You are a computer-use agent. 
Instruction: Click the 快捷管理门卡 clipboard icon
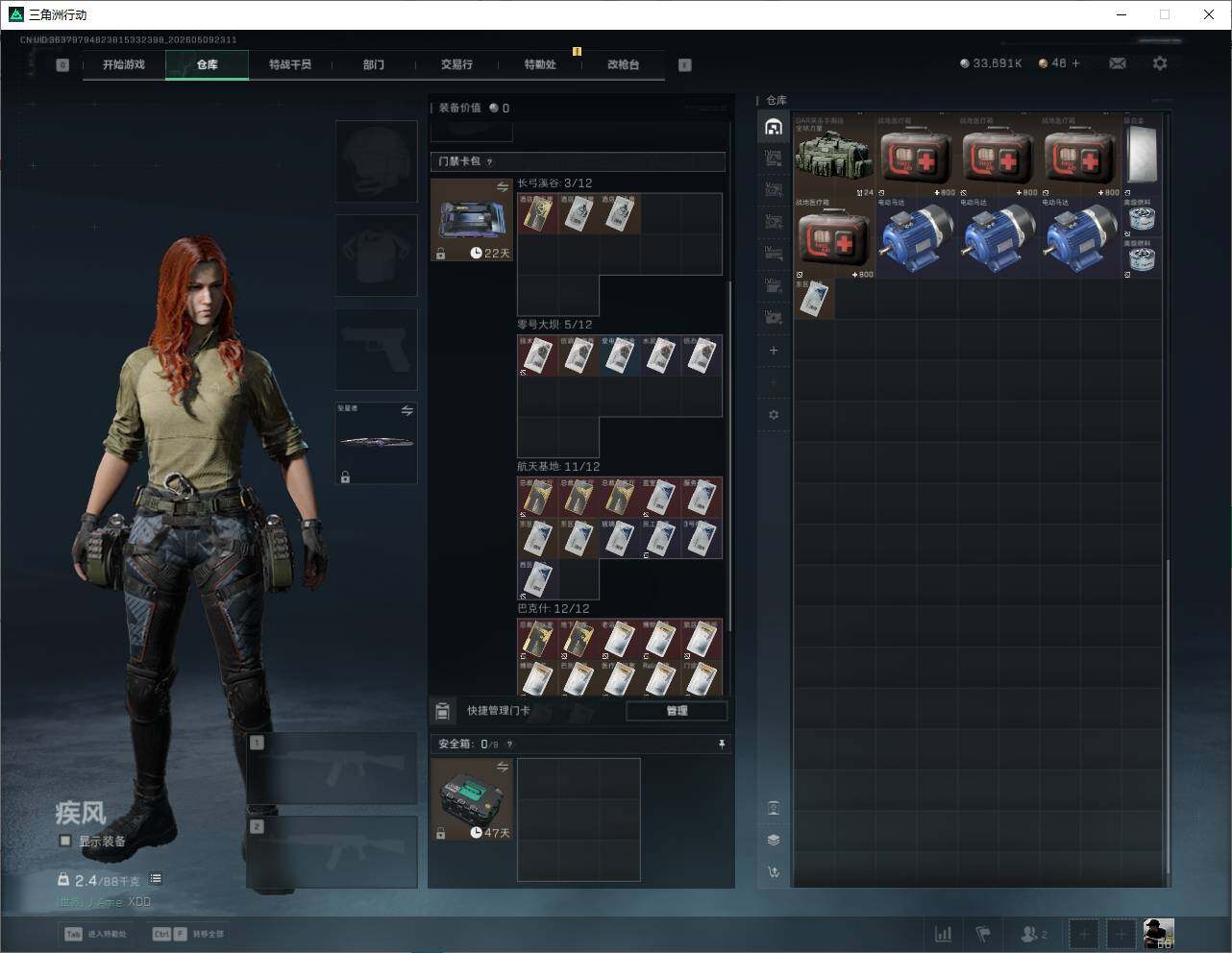443,711
